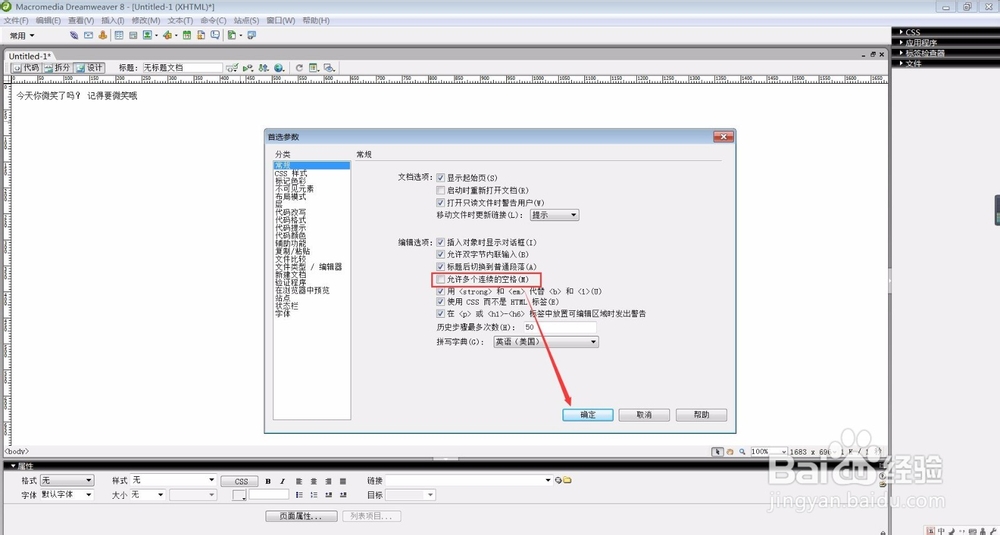Click the 页面属性... button
The image size is (1000, 535).
click(x=302, y=516)
